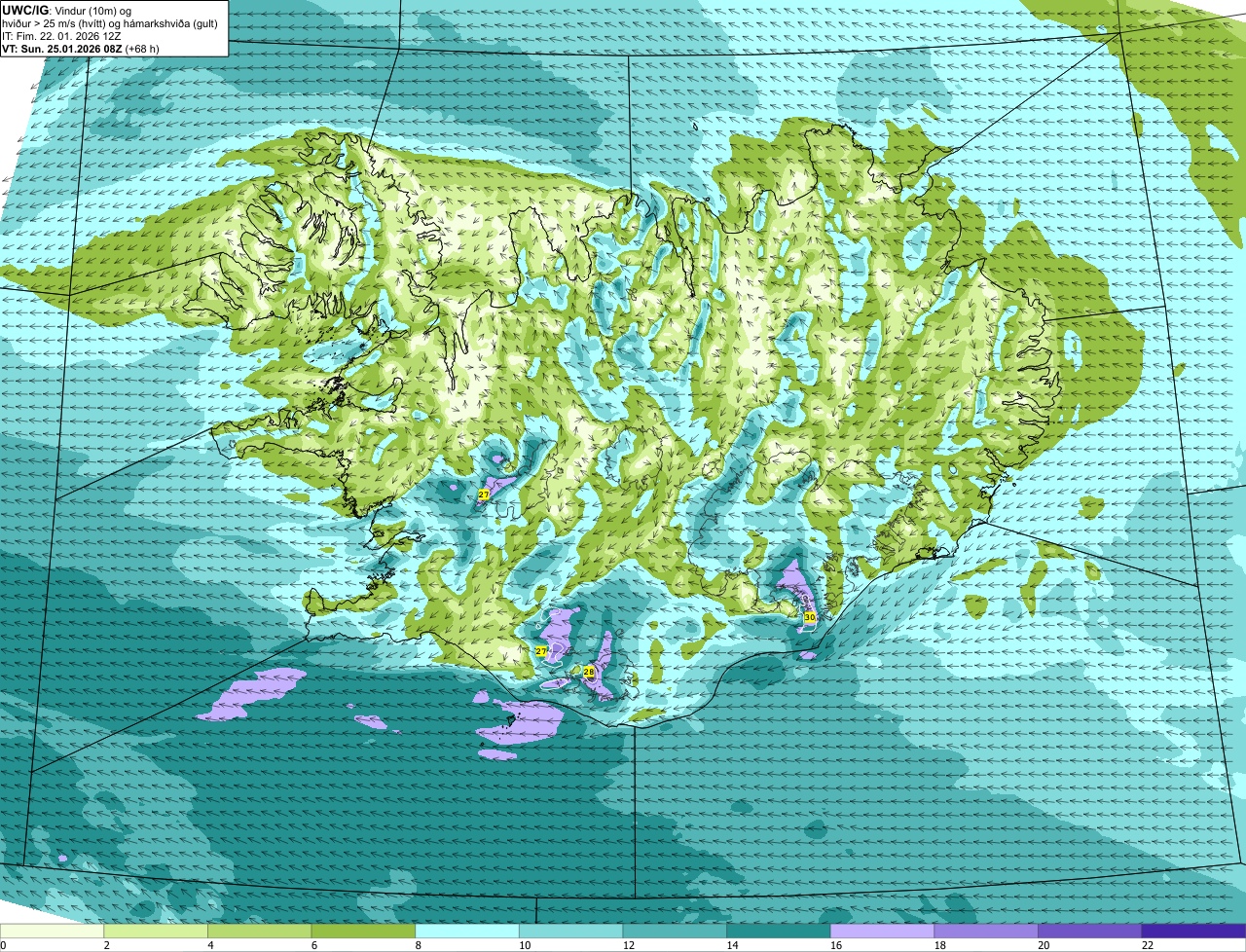Click the '6' value on the color scale

313,945
